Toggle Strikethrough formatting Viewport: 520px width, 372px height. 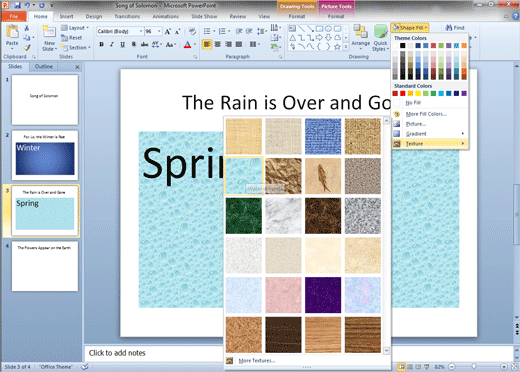click(144, 44)
